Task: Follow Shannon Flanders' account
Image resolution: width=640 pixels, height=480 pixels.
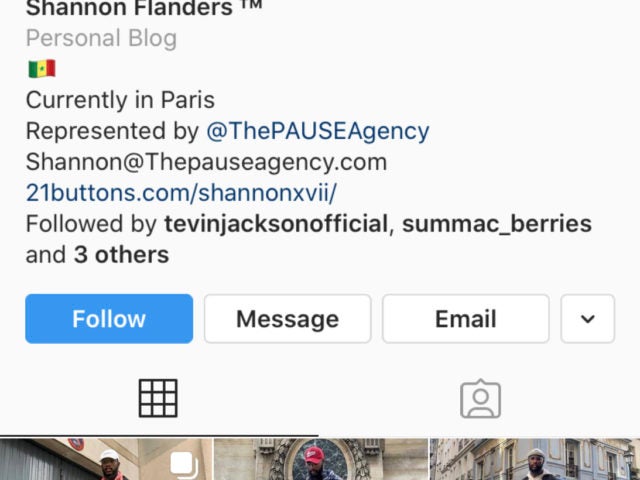Action: click(x=109, y=319)
